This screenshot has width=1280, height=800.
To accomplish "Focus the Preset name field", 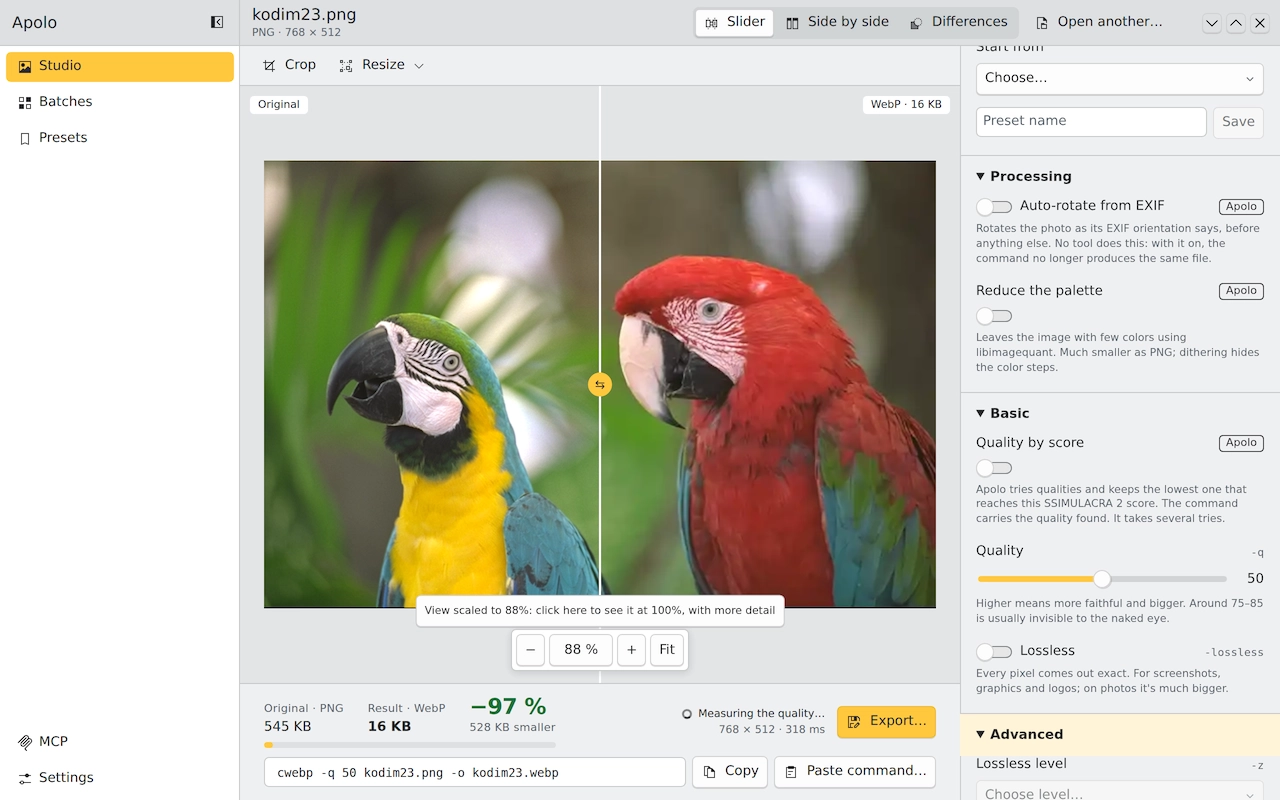I will click(x=1091, y=121).
